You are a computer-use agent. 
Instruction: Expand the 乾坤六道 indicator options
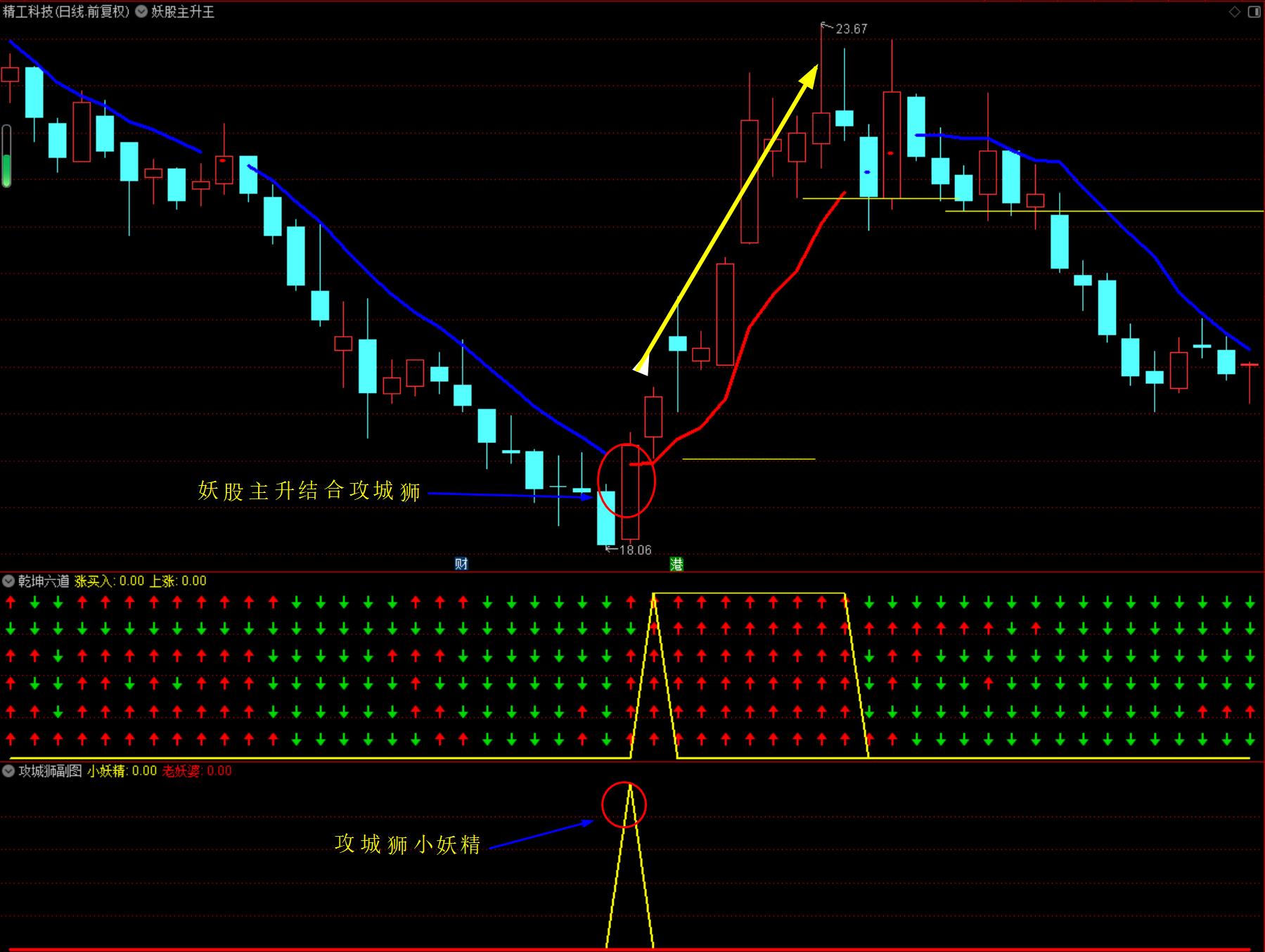[8, 581]
